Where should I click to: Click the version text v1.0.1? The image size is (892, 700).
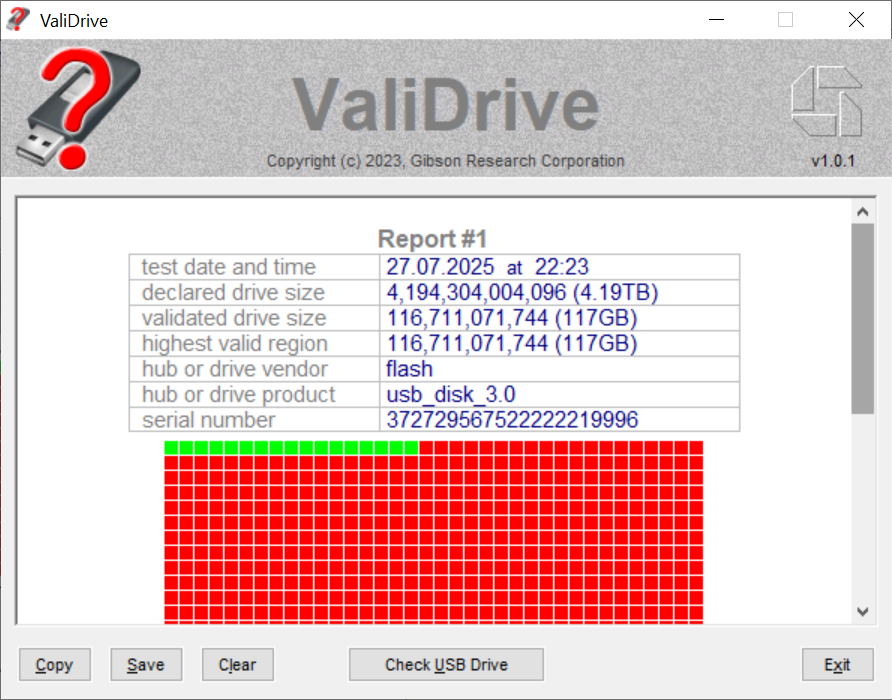click(x=832, y=161)
